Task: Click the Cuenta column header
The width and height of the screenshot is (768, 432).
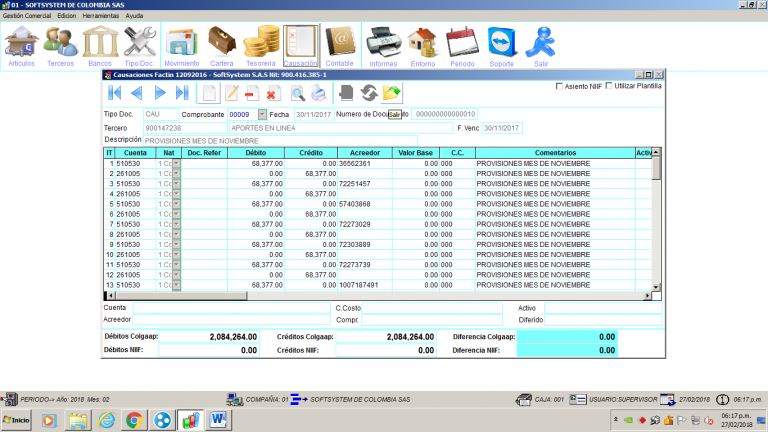Action: (x=135, y=153)
